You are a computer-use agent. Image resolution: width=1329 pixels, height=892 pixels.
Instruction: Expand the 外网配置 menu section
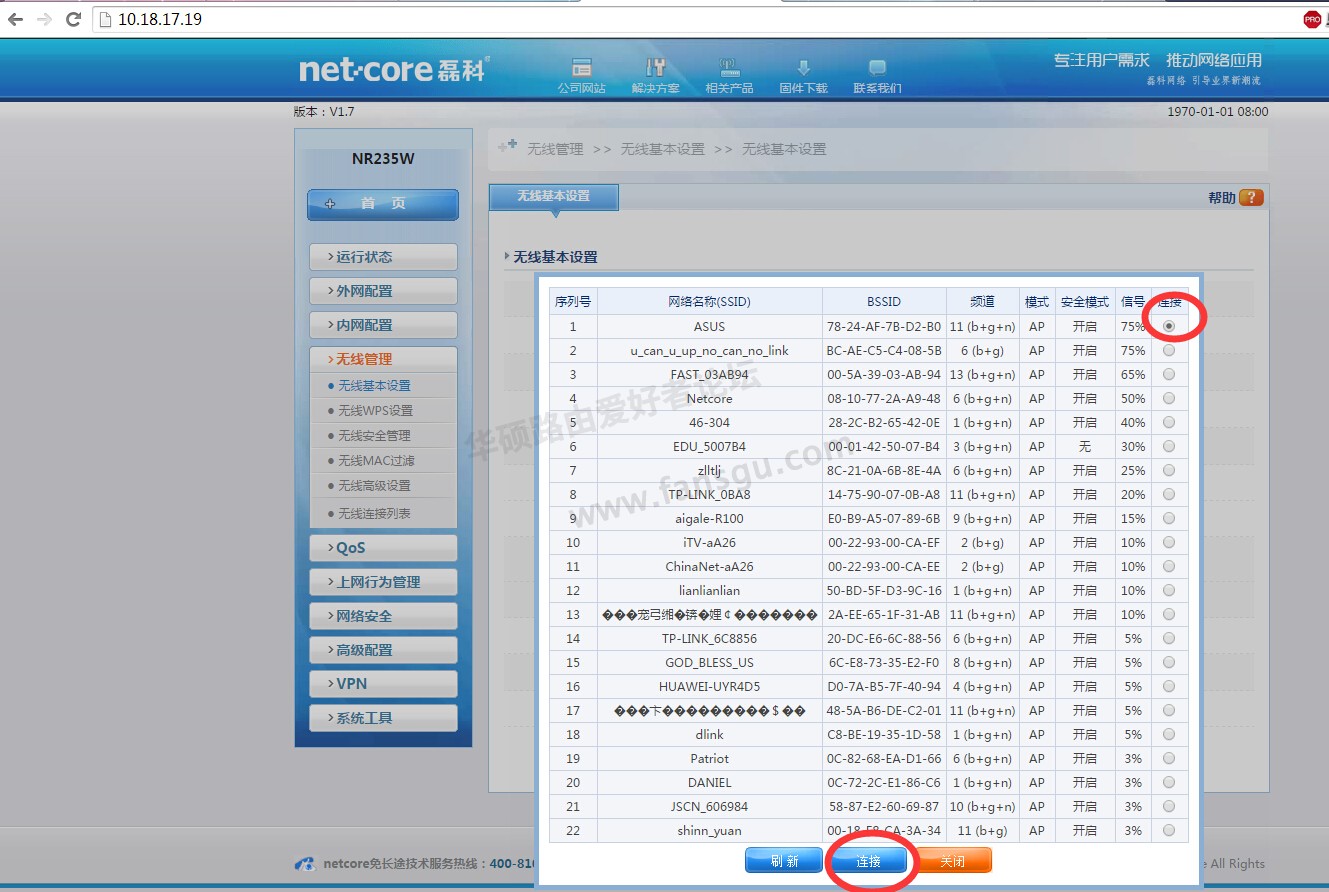[383, 291]
